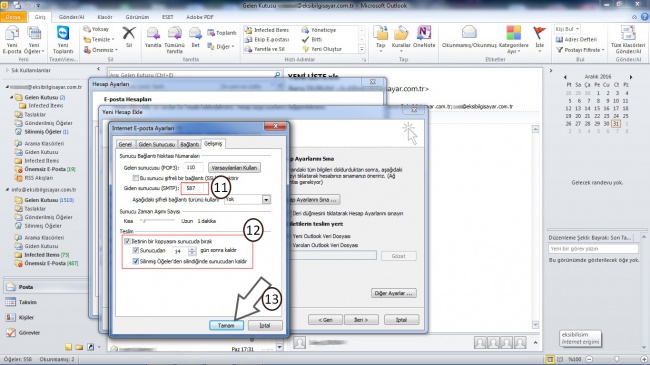Click Gelen sunucusu (POP3) port field
Screen dimensions: 650x365
tap(193, 168)
